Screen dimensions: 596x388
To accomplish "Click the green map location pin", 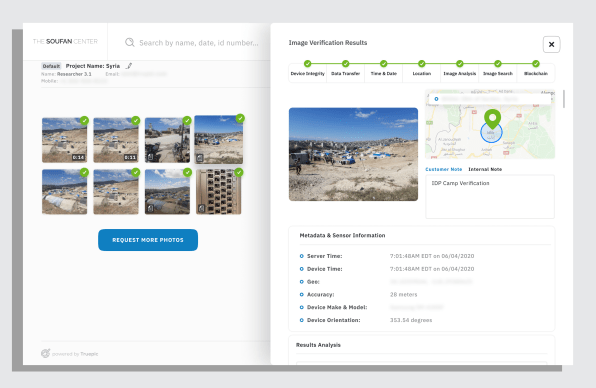I will coord(492,119).
